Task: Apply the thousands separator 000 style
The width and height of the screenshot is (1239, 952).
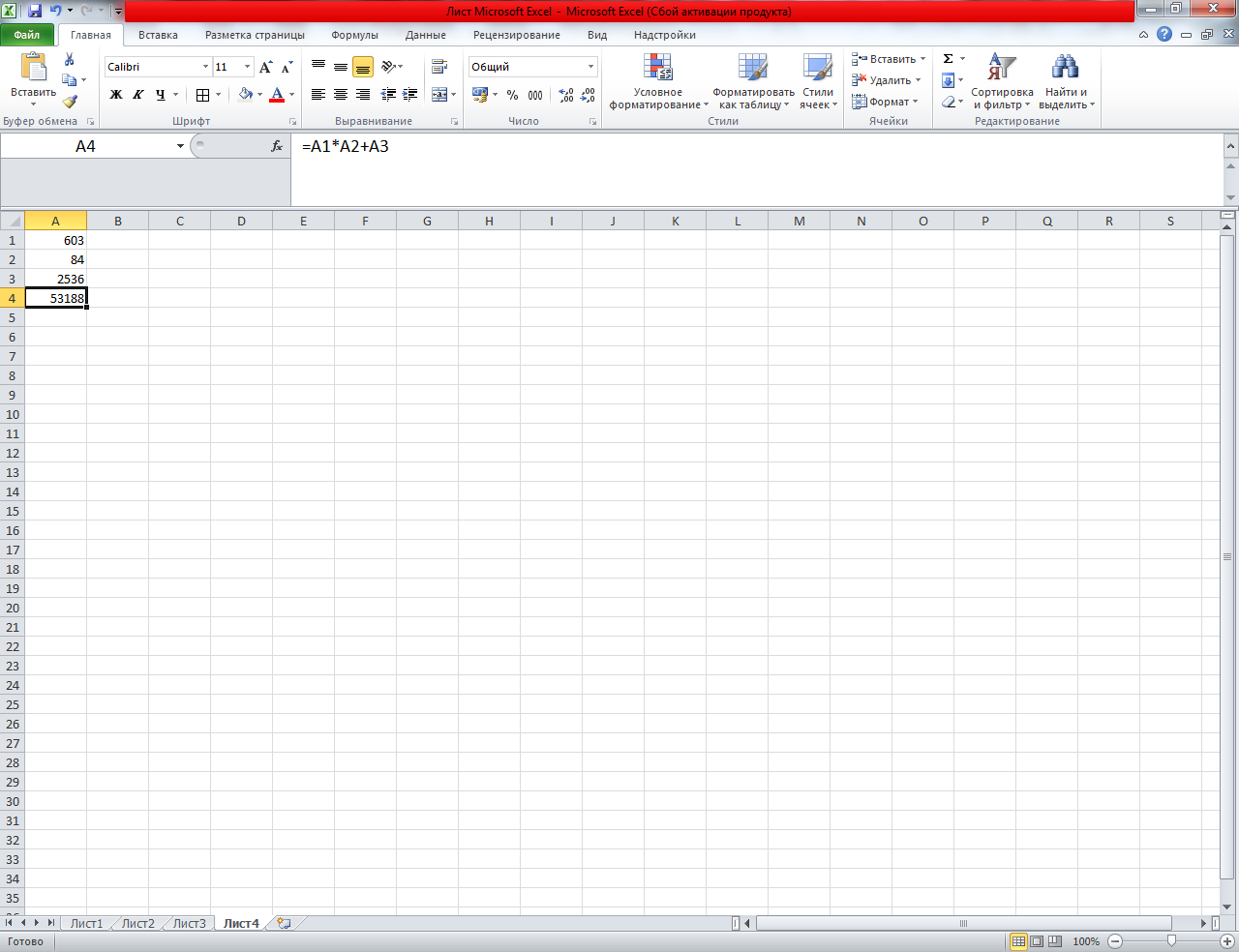Action: (535, 95)
